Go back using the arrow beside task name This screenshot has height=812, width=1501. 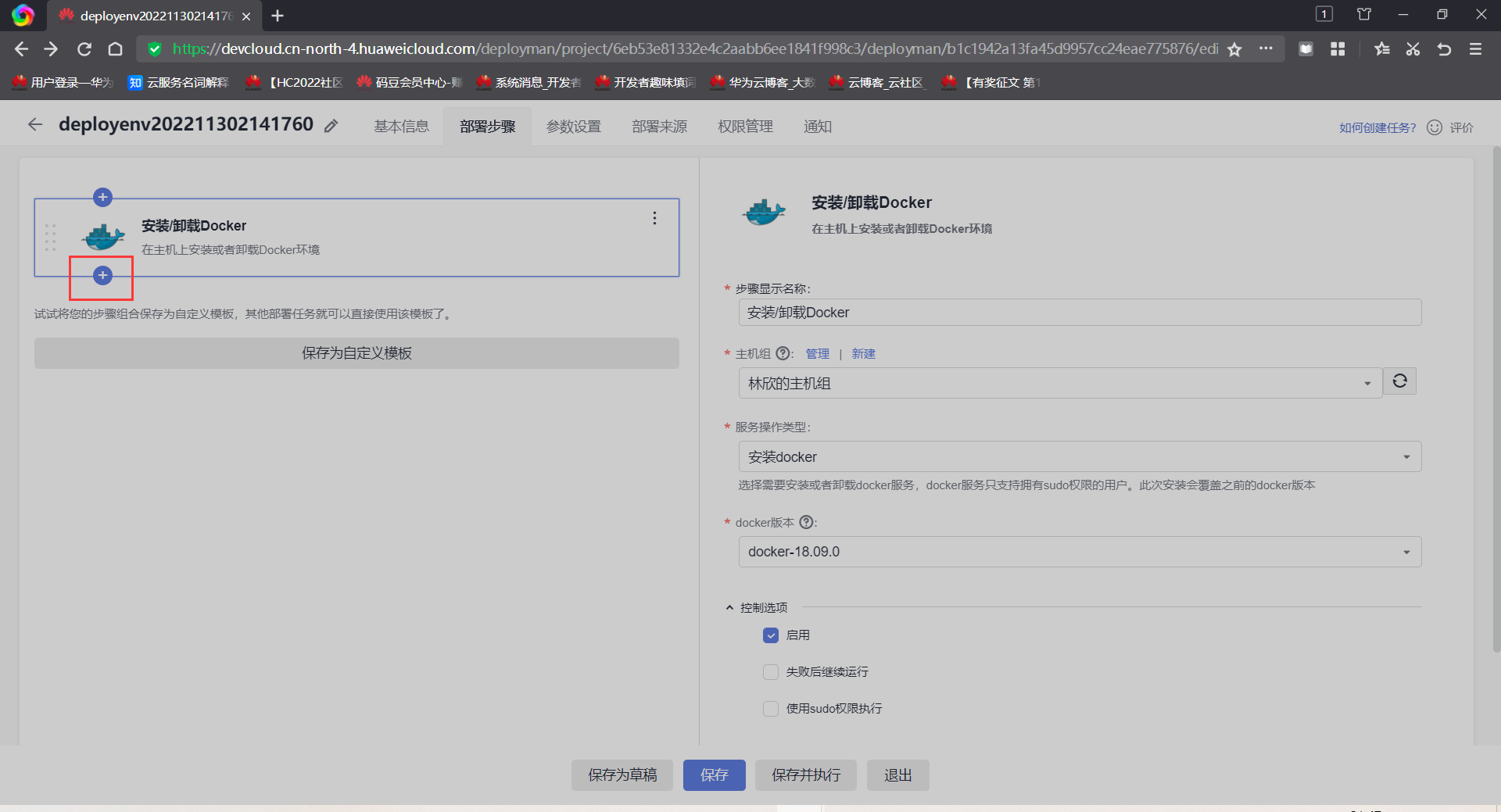pyautogui.click(x=35, y=124)
